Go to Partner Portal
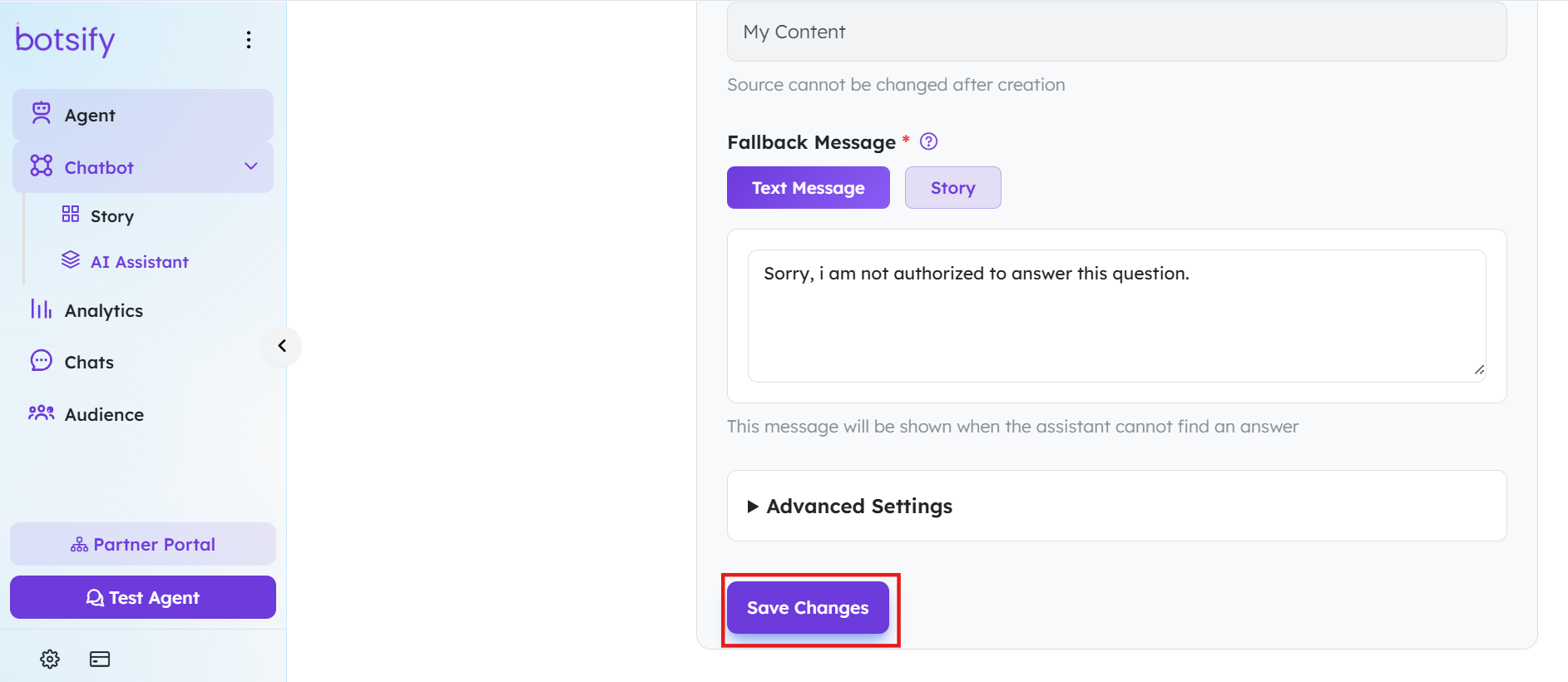This screenshot has width=1568, height=682. (x=143, y=544)
